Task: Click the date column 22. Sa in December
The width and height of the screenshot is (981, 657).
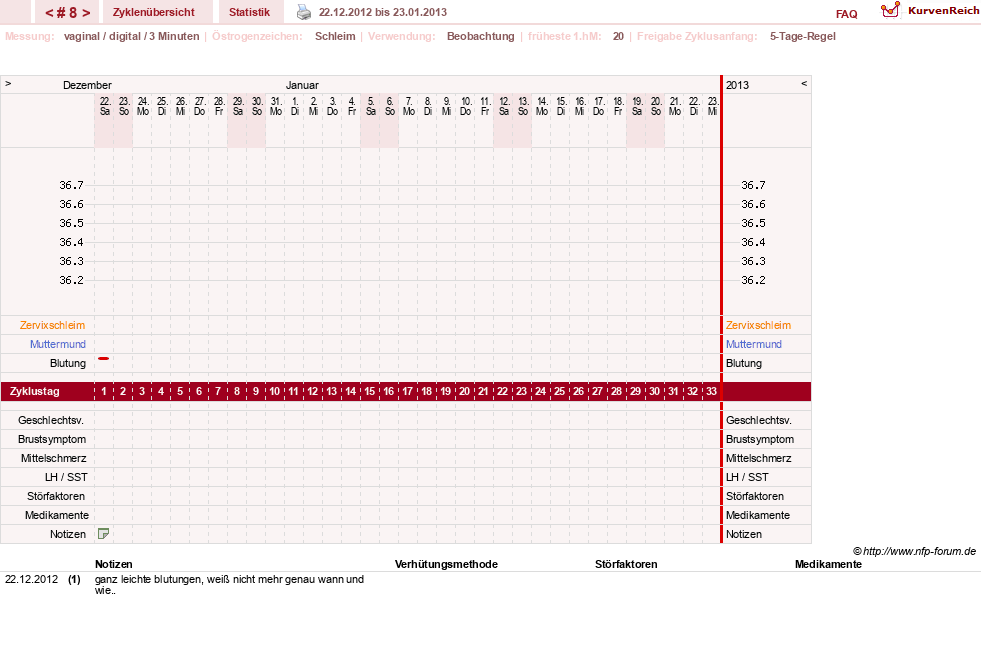Action: [x=104, y=106]
